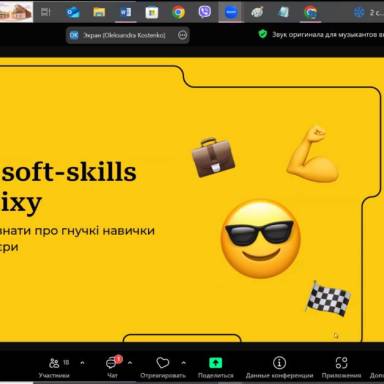Viewport: 384px width, 384px height.
Task: Open the Доп more options menu
Action: [x=377, y=368]
